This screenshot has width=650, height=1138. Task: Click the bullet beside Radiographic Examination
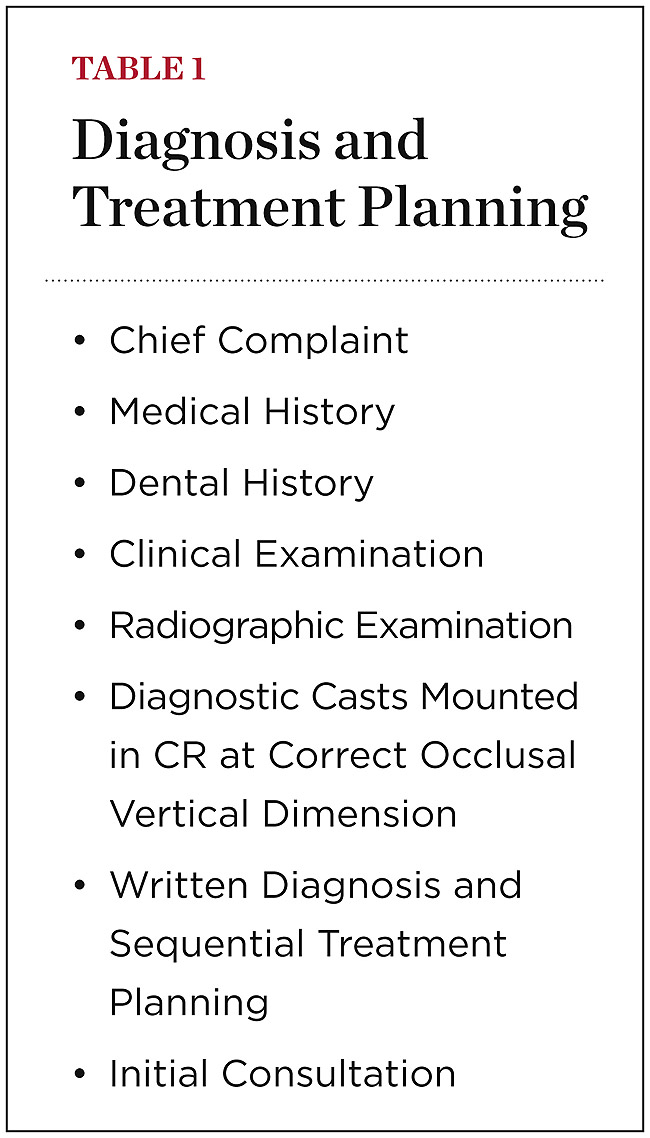point(80,626)
